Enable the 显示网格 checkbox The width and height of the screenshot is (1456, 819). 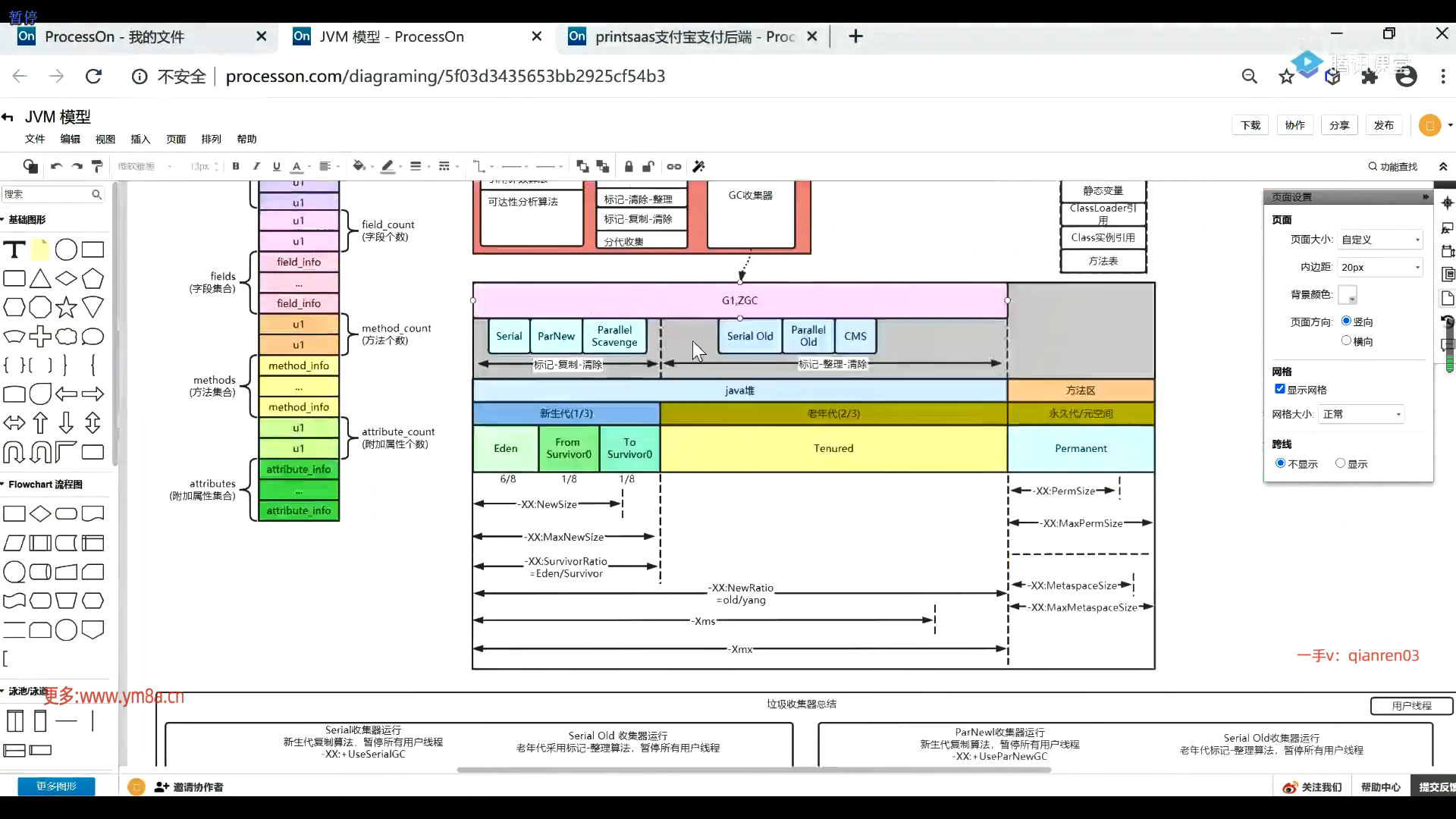(x=1280, y=389)
